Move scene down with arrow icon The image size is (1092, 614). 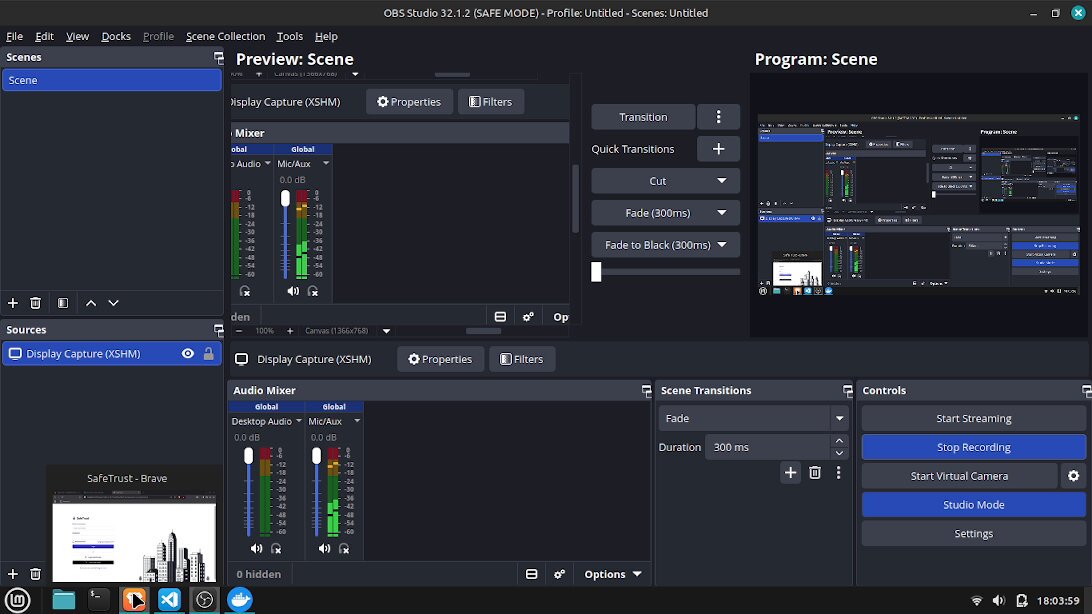point(114,303)
